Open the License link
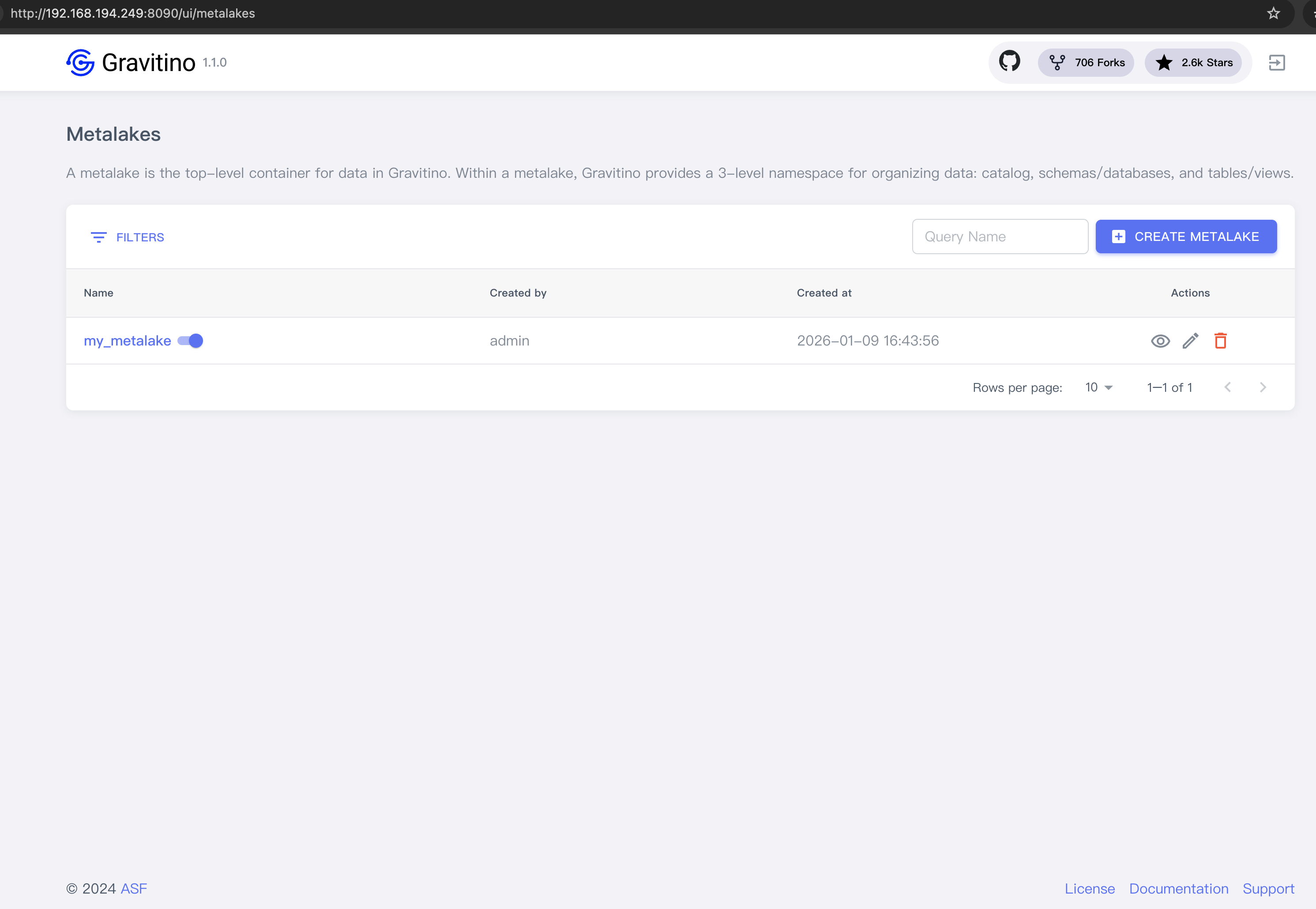1316x909 pixels. click(1089, 889)
